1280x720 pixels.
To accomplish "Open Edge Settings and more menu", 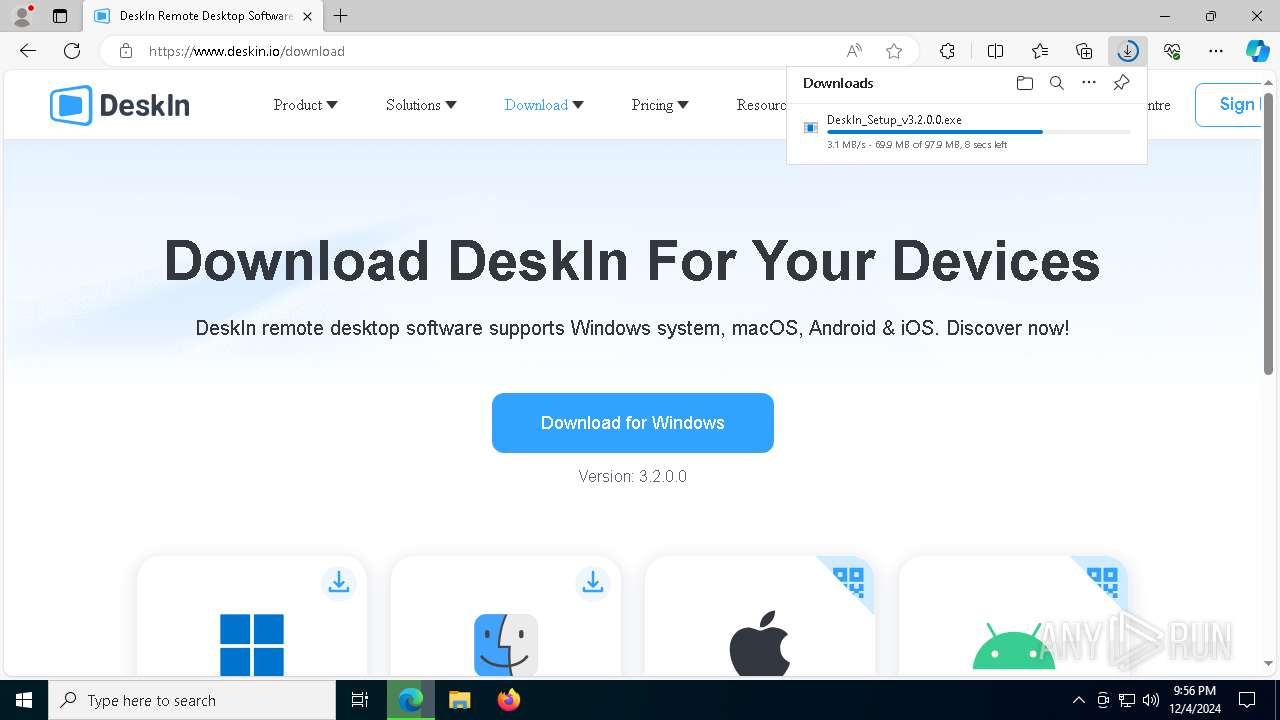I will (1216, 51).
